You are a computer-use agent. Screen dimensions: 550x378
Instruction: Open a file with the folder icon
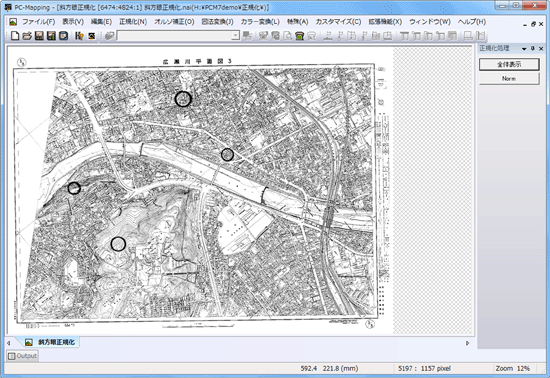tap(27, 35)
